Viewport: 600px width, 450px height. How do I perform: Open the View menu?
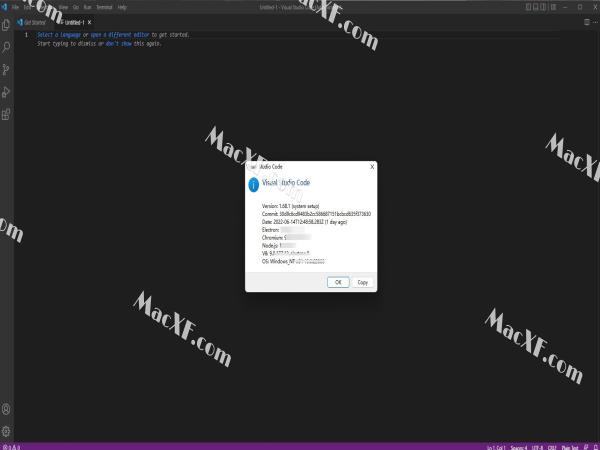coord(64,7)
